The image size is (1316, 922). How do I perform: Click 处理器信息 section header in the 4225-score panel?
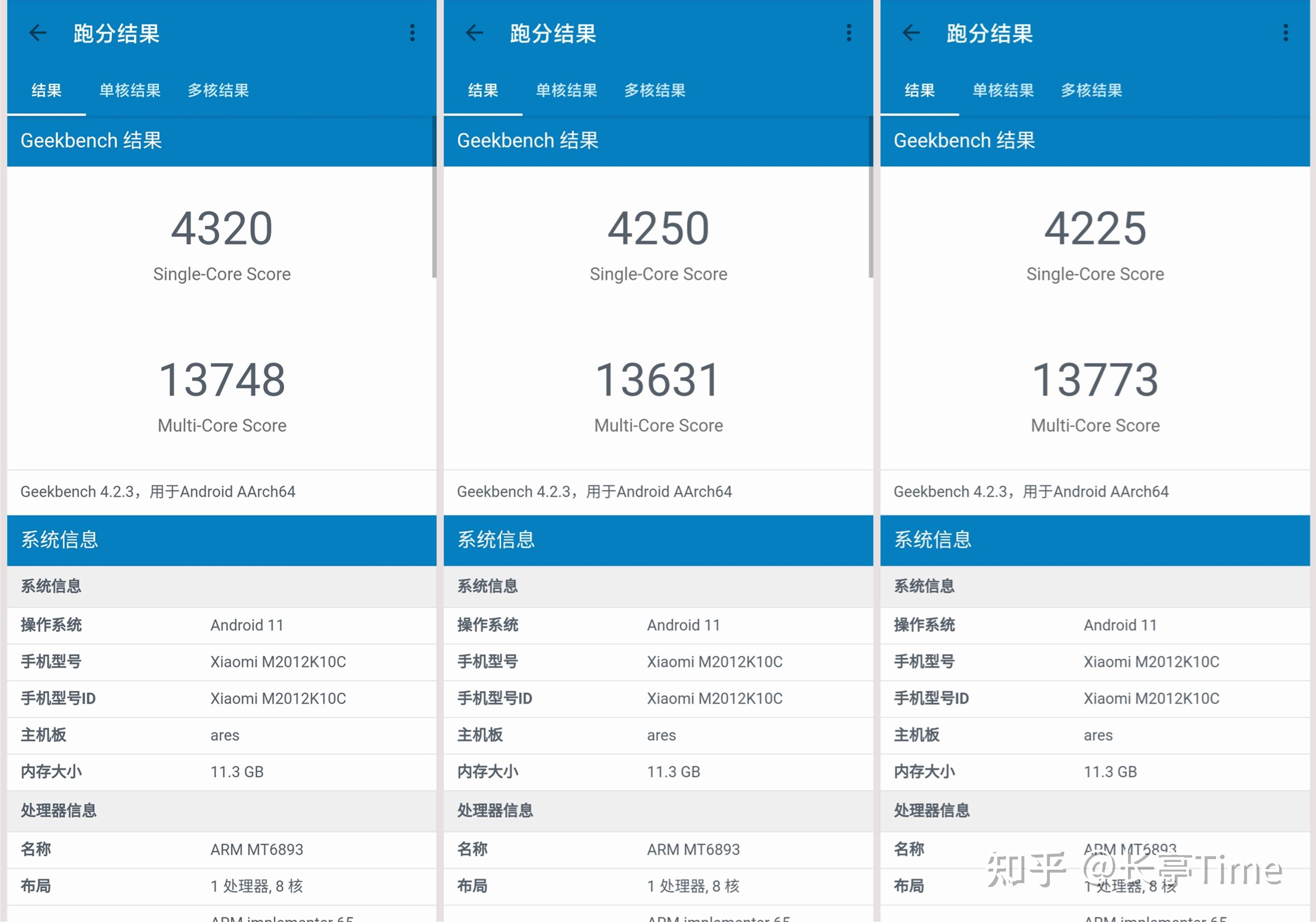(1095, 811)
